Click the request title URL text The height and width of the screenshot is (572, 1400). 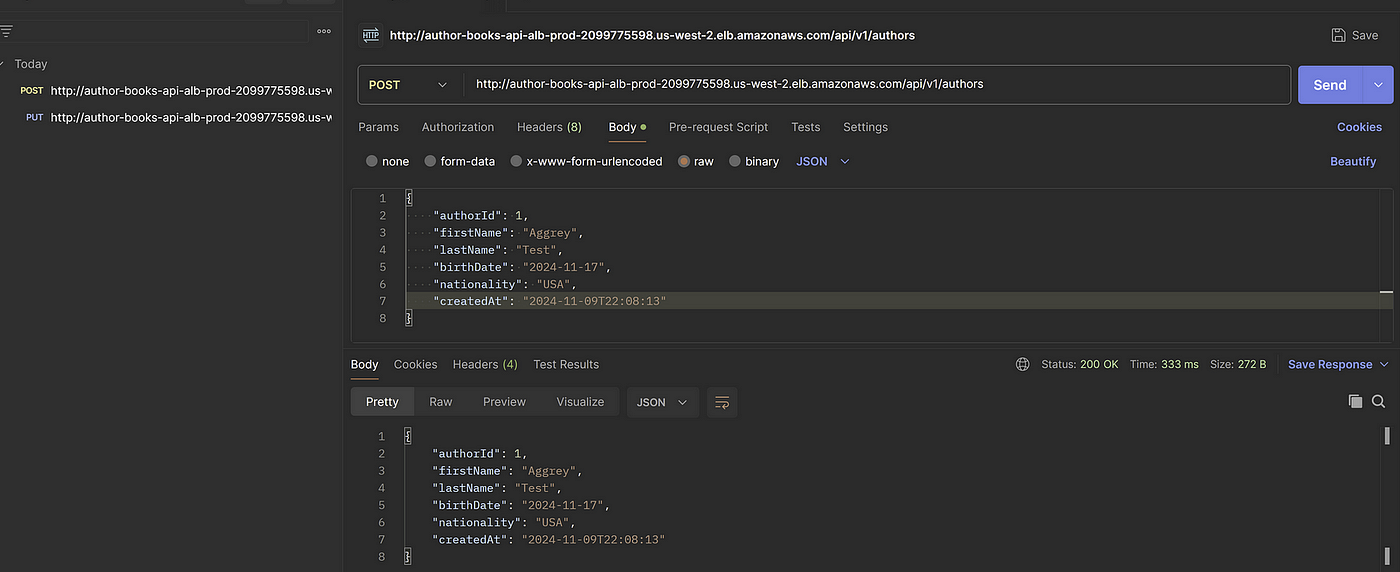652,35
